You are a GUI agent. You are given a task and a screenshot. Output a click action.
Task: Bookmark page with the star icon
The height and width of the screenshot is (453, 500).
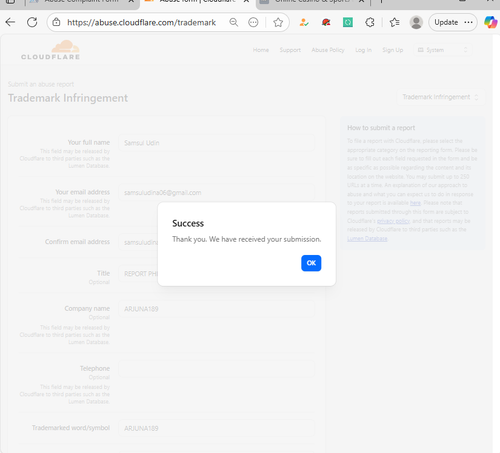pyautogui.click(x=278, y=22)
